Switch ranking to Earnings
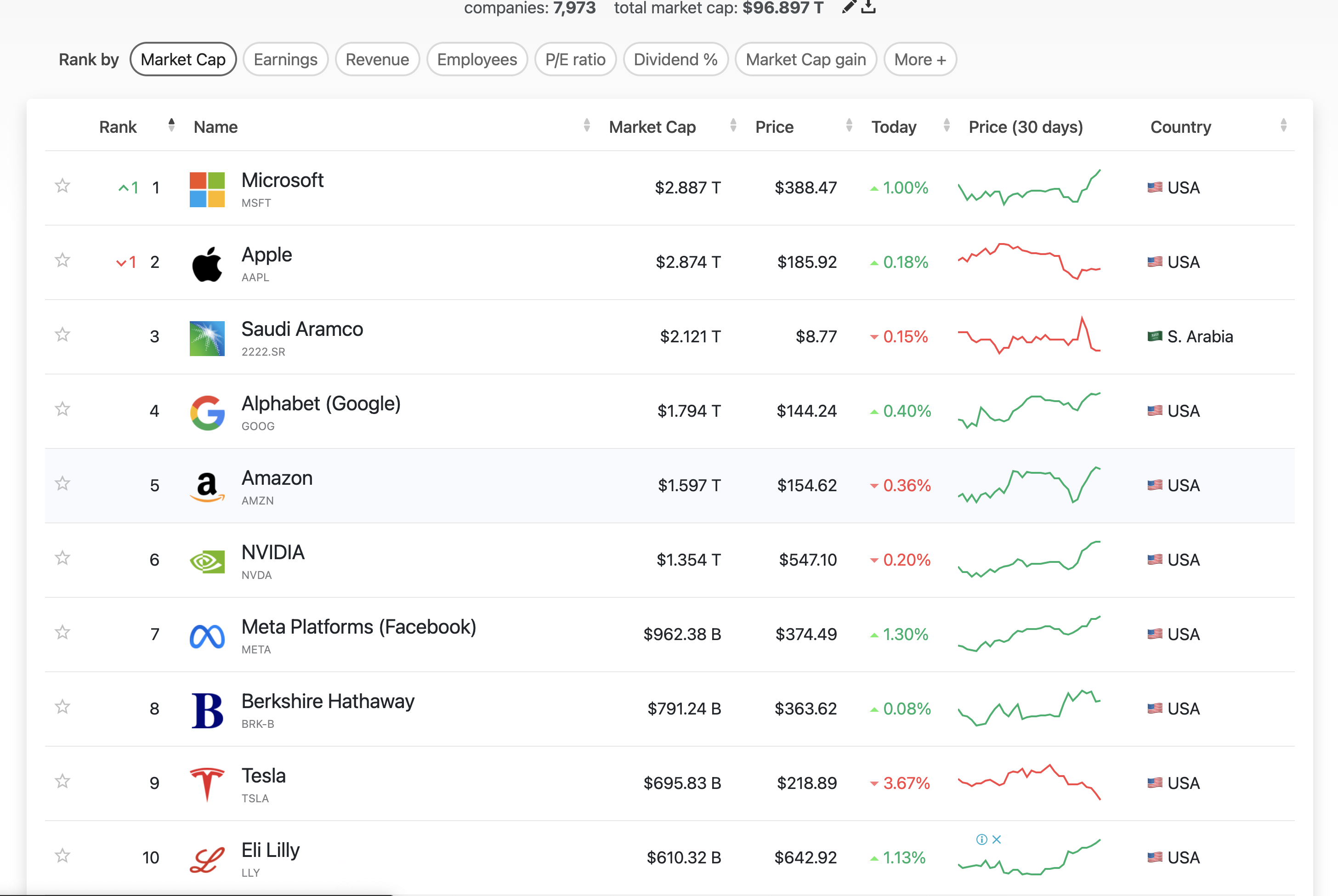Viewport: 1338px width, 896px height. tap(285, 59)
